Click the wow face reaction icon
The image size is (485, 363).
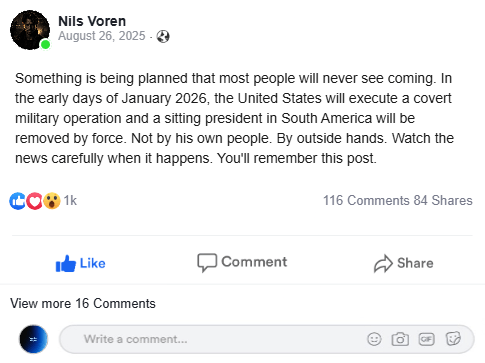coord(52,201)
